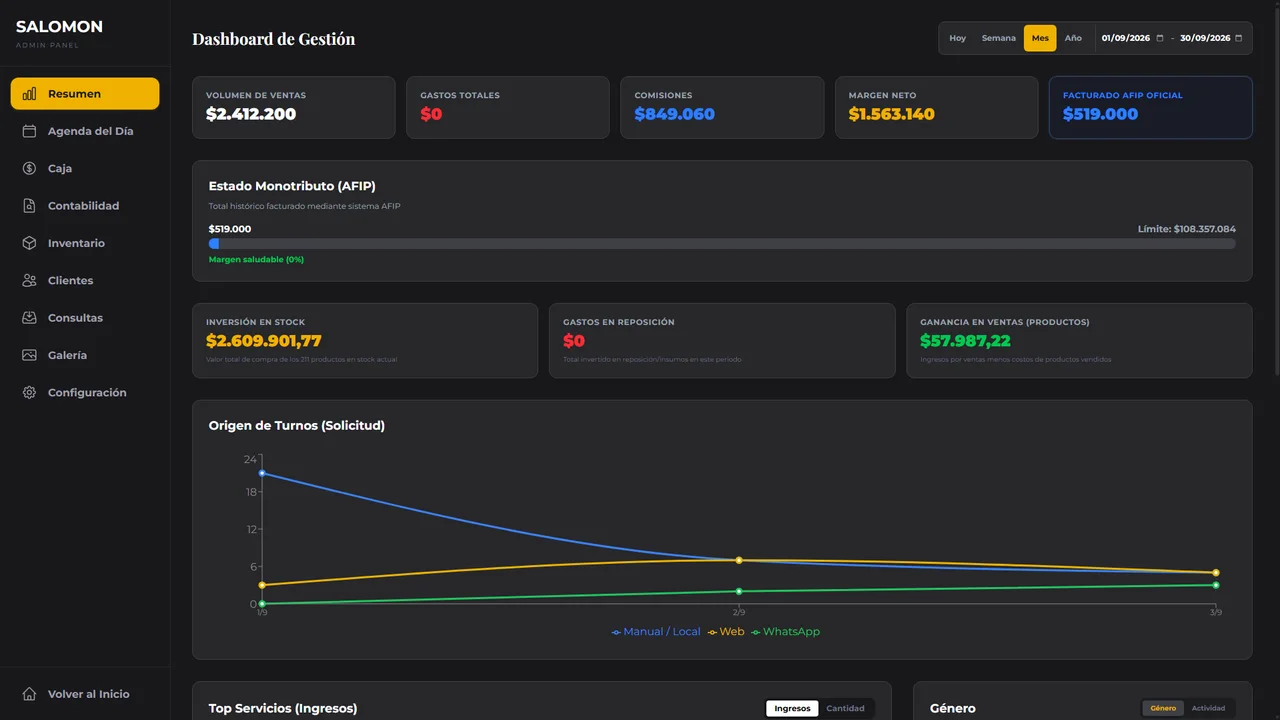The height and width of the screenshot is (720, 1280).
Task: Toggle Web series in chart legend
Action: [726, 632]
